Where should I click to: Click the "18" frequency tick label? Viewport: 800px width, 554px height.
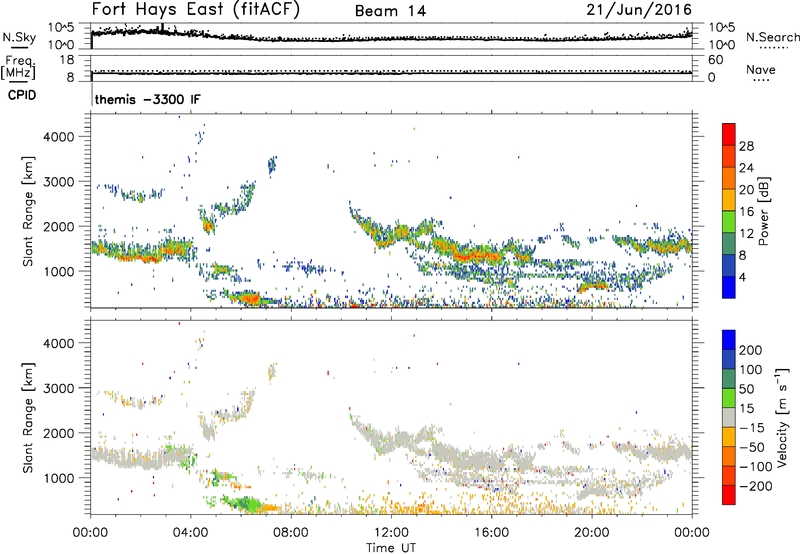coord(67,60)
